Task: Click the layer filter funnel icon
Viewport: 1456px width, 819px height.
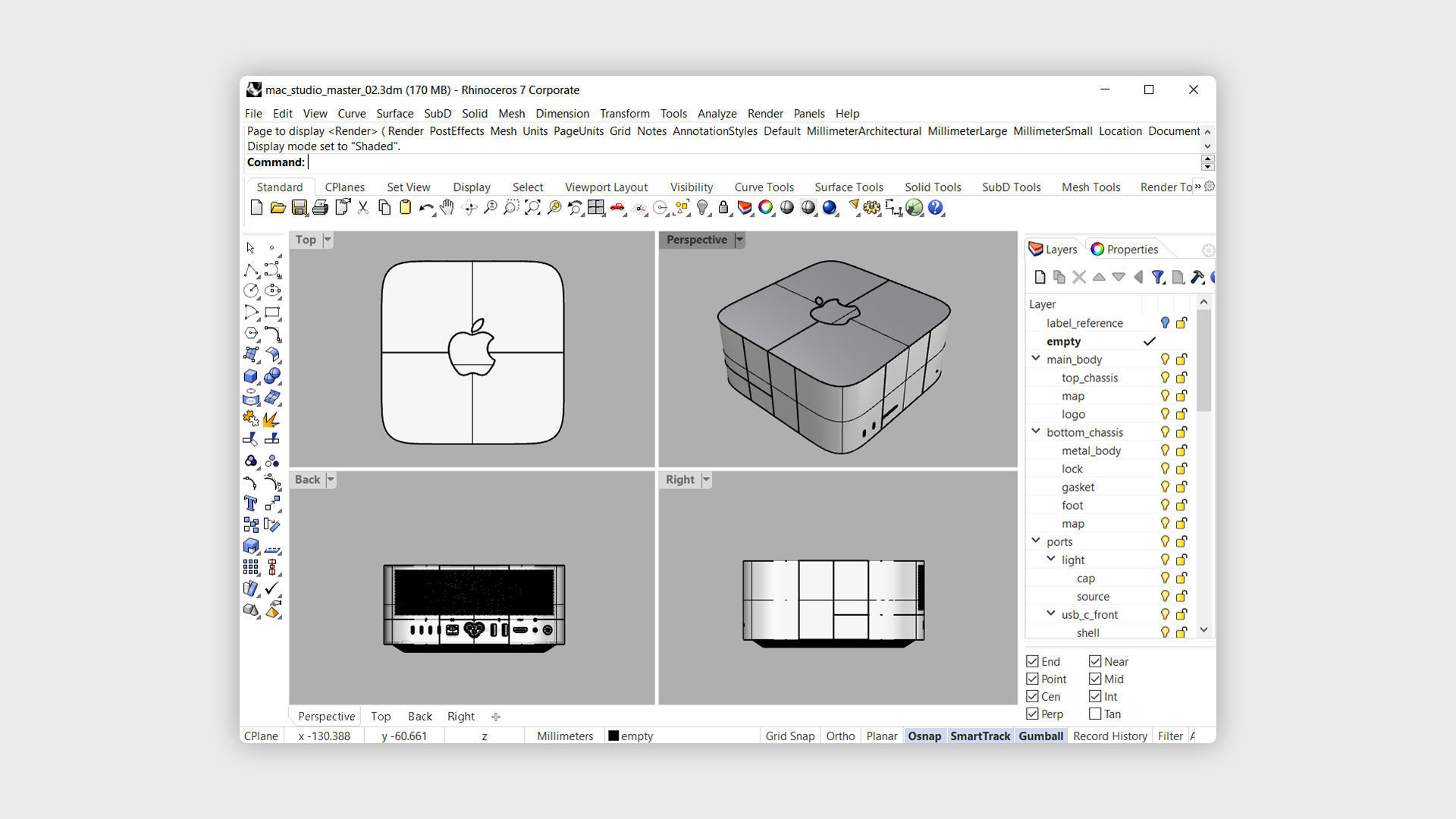Action: (1158, 278)
